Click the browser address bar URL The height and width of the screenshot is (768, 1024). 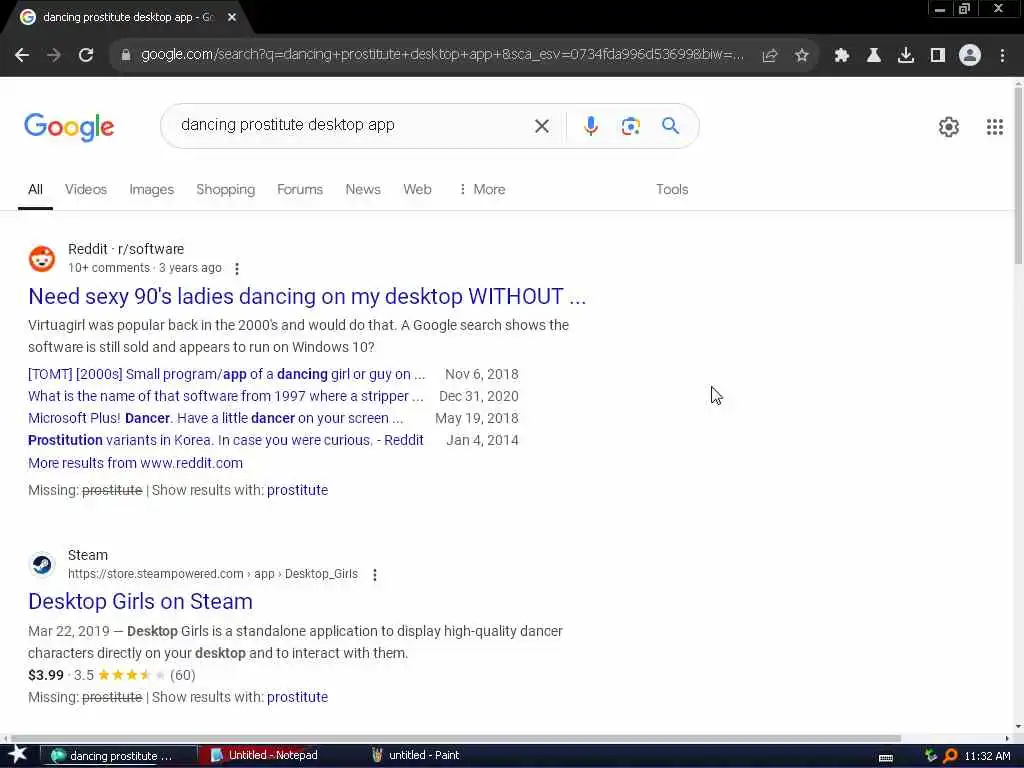tap(442, 55)
